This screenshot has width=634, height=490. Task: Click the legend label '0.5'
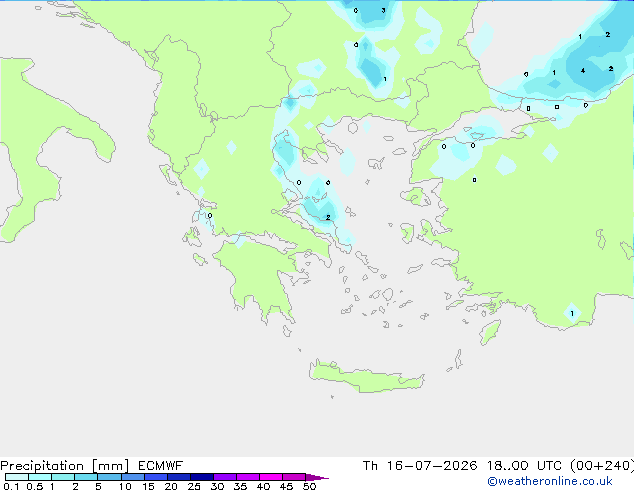coord(35,486)
